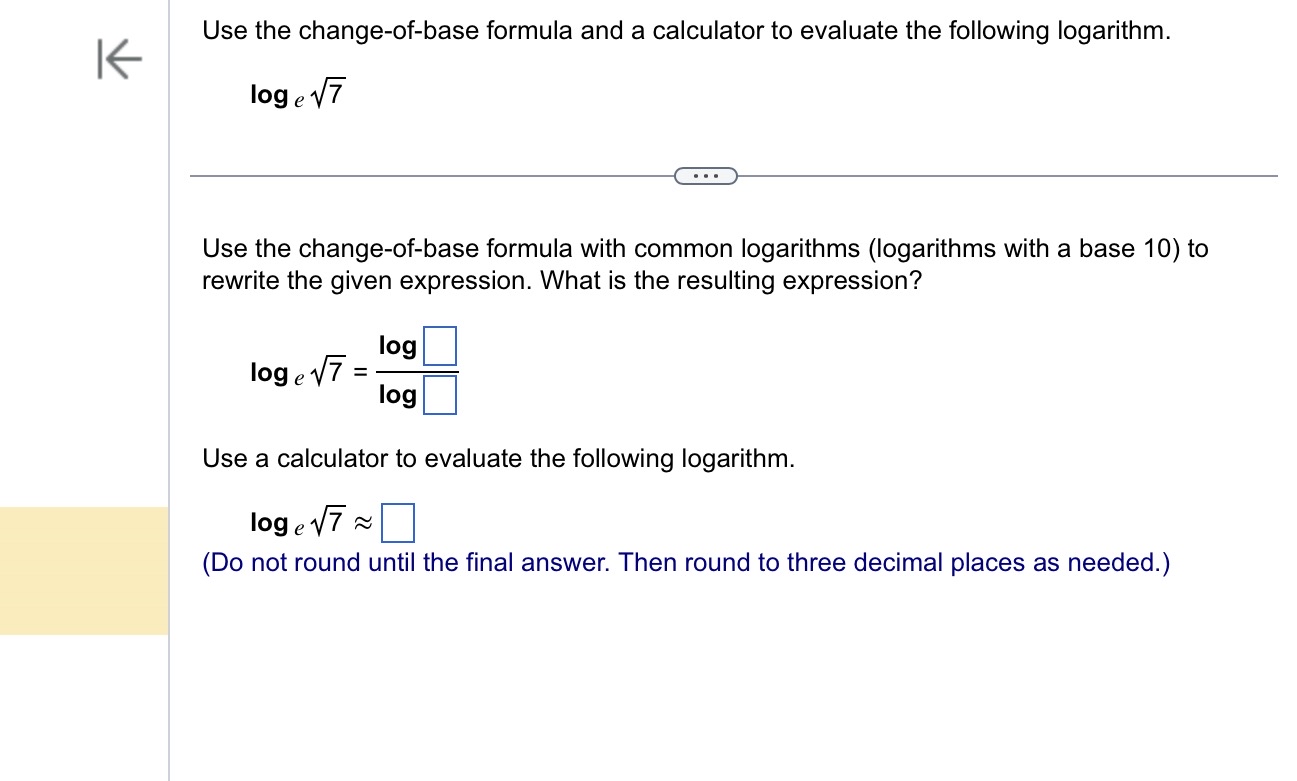Screen dimensions: 1297x781
Task: Select the denominator log input box
Action: pos(440,395)
